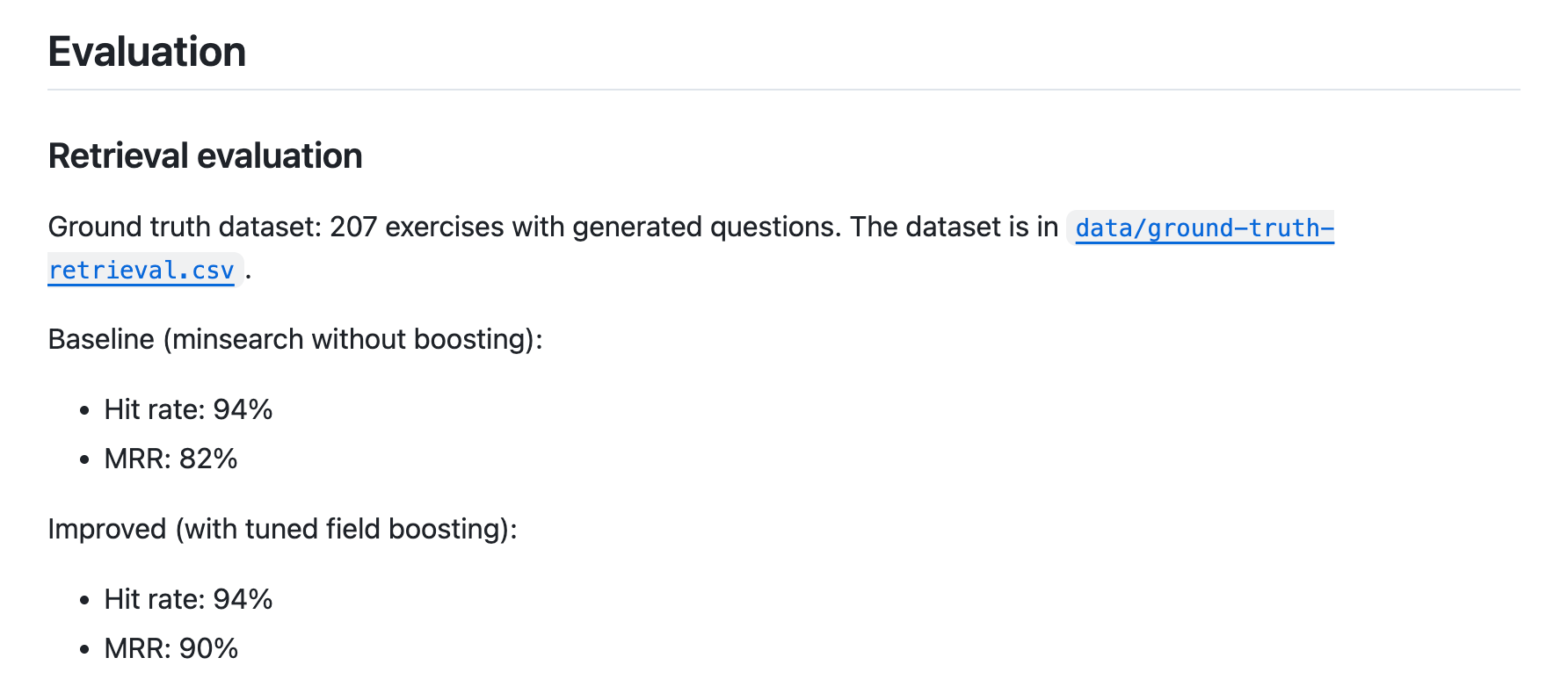The width and height of the screenshot is (1568, 694).
Task: Open the retrieval.csv link on second line
Action: (x=142, y=271)
